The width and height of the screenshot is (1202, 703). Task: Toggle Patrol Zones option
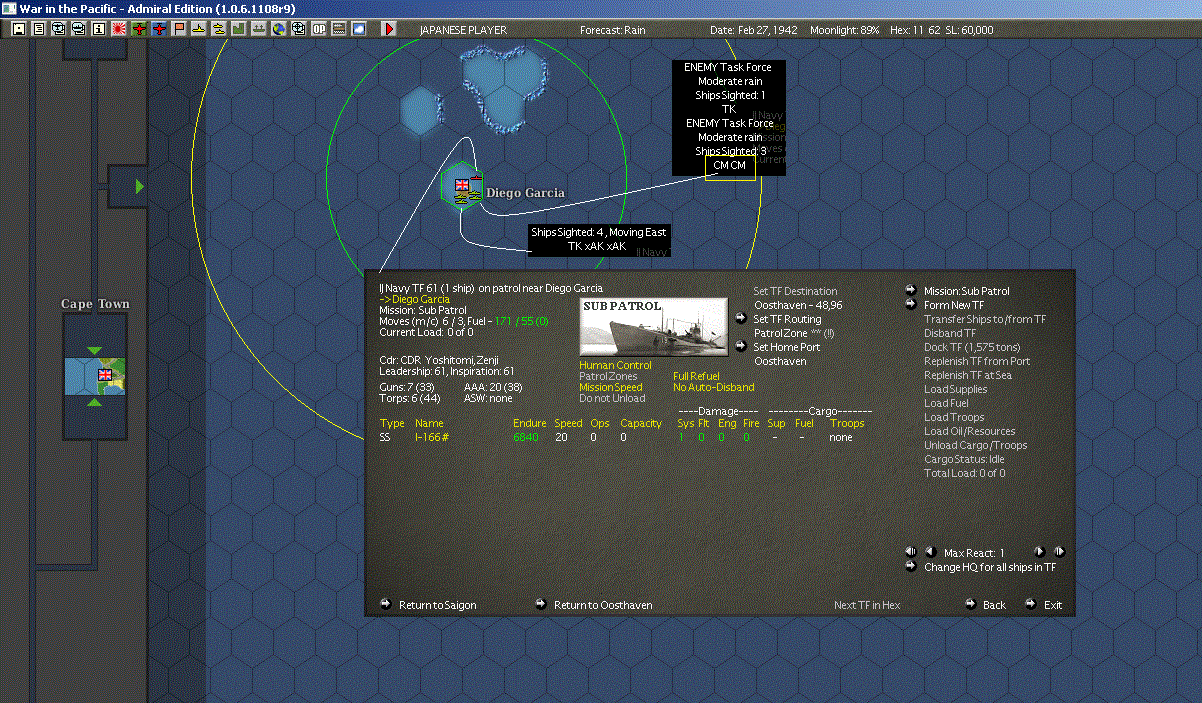pos(608,376)
